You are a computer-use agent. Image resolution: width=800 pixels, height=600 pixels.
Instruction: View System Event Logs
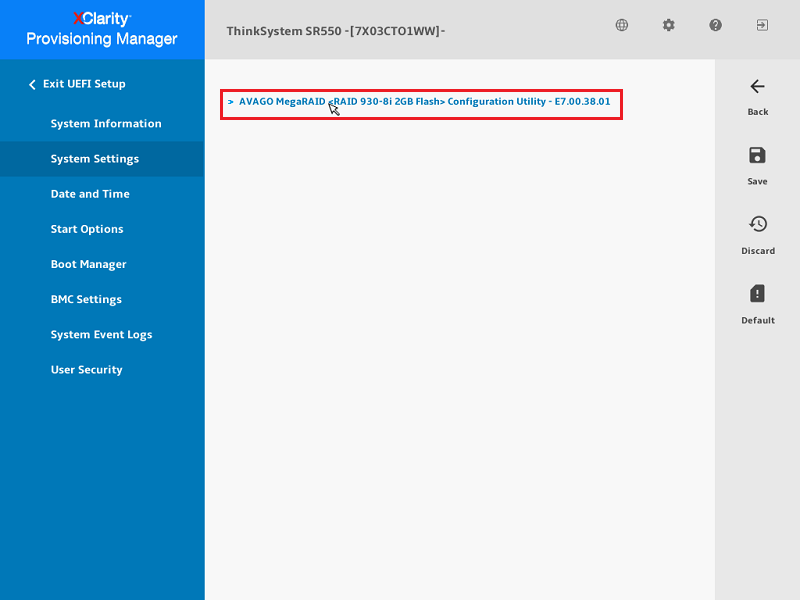click(x=101, y=335)
